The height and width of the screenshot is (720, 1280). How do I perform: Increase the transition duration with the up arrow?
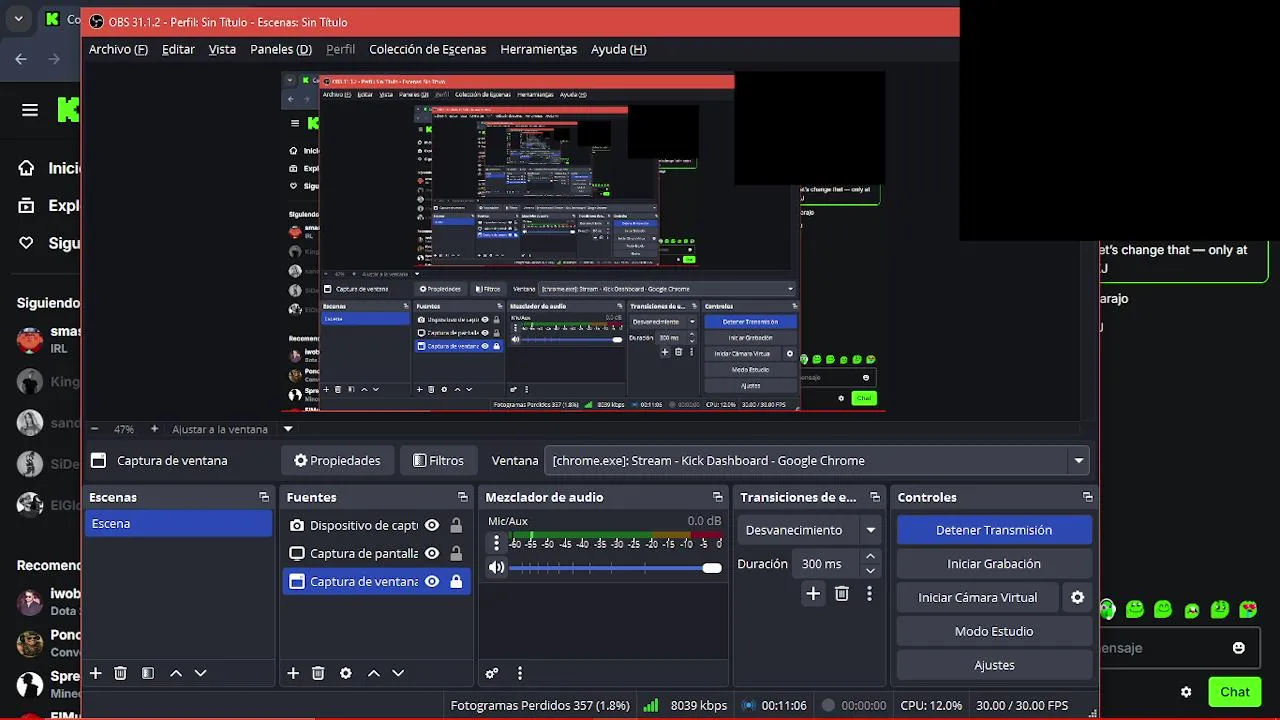[x=870, y=557]
